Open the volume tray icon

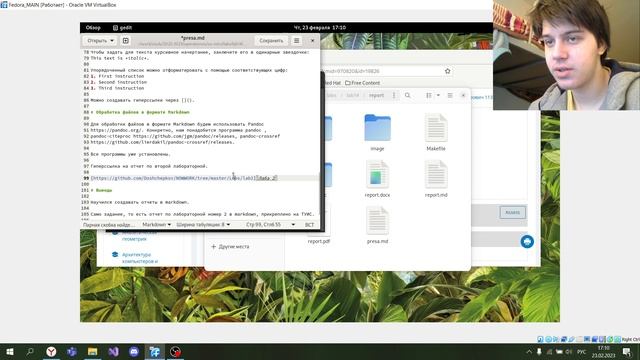pyautogui.click(x=569, y=351)
